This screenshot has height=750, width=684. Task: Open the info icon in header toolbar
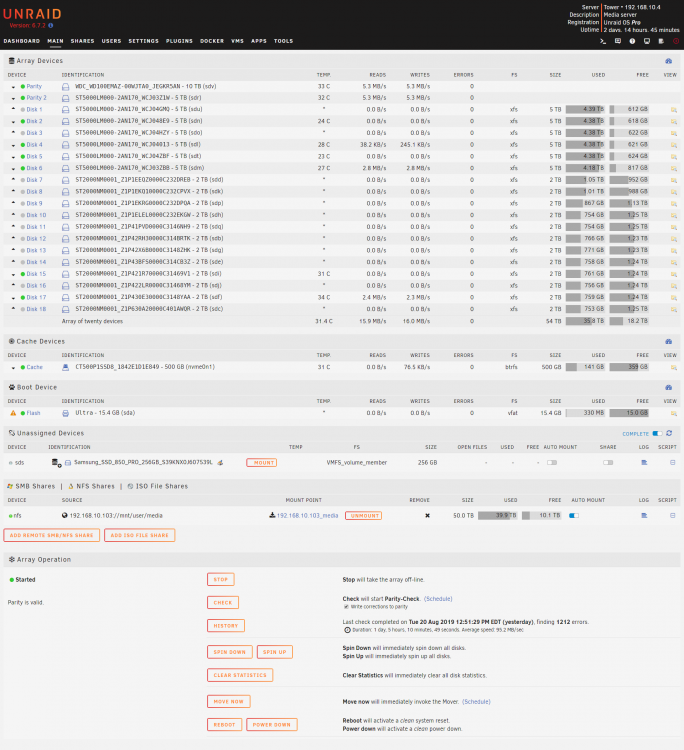[x=632, y=41]
